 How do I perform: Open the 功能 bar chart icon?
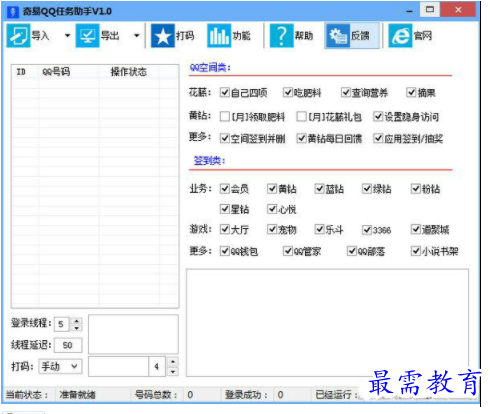pyautogui.click(x=219, y=36)
